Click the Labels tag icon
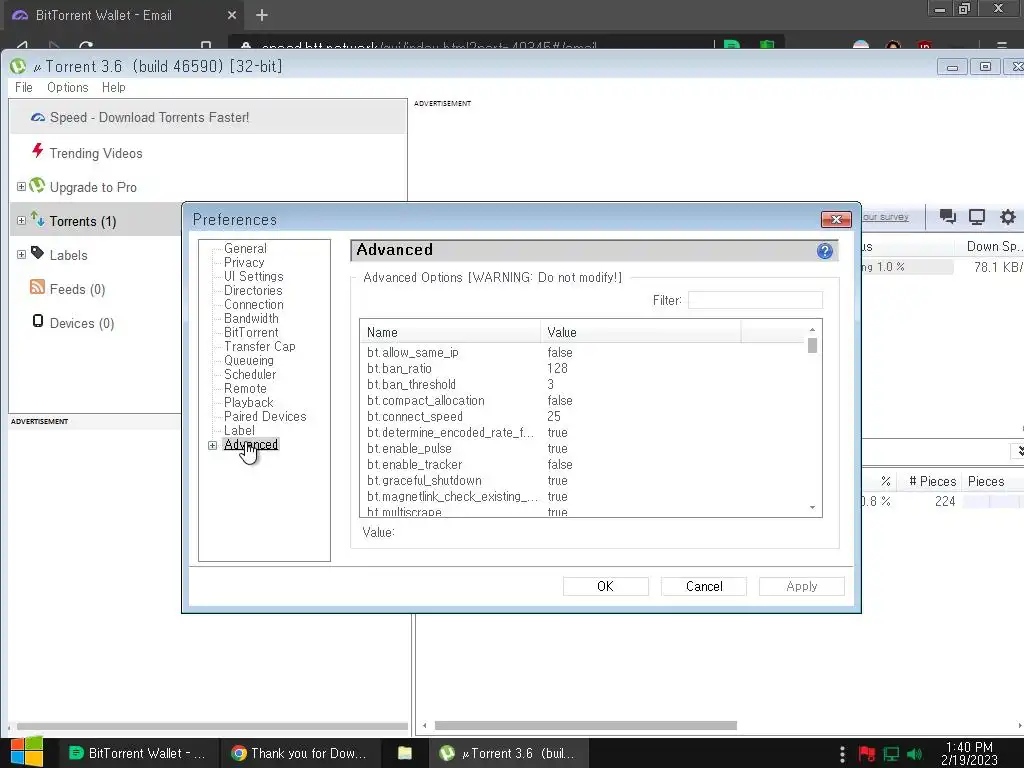 (38, 253)
